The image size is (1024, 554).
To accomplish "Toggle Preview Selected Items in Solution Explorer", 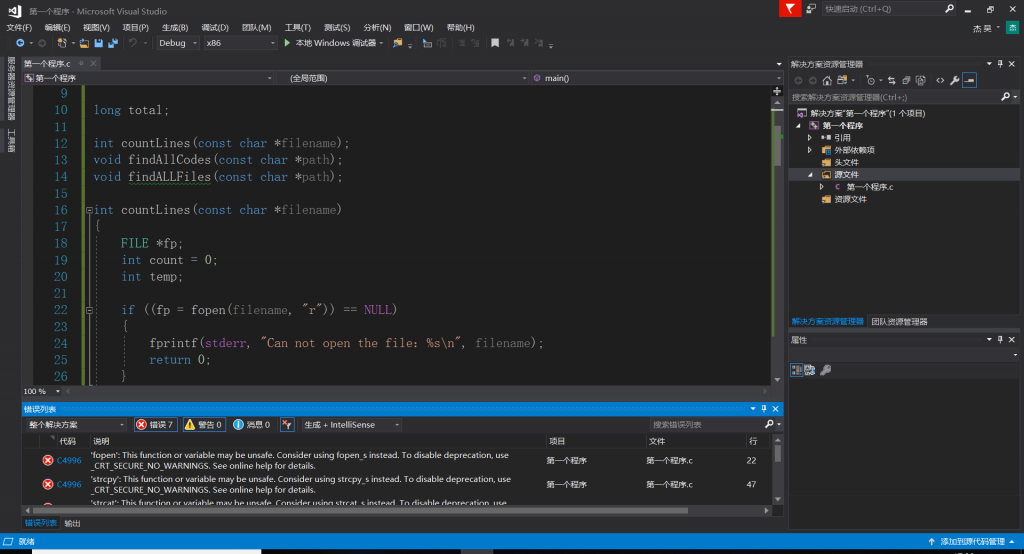I will click(x=970, y=80).
